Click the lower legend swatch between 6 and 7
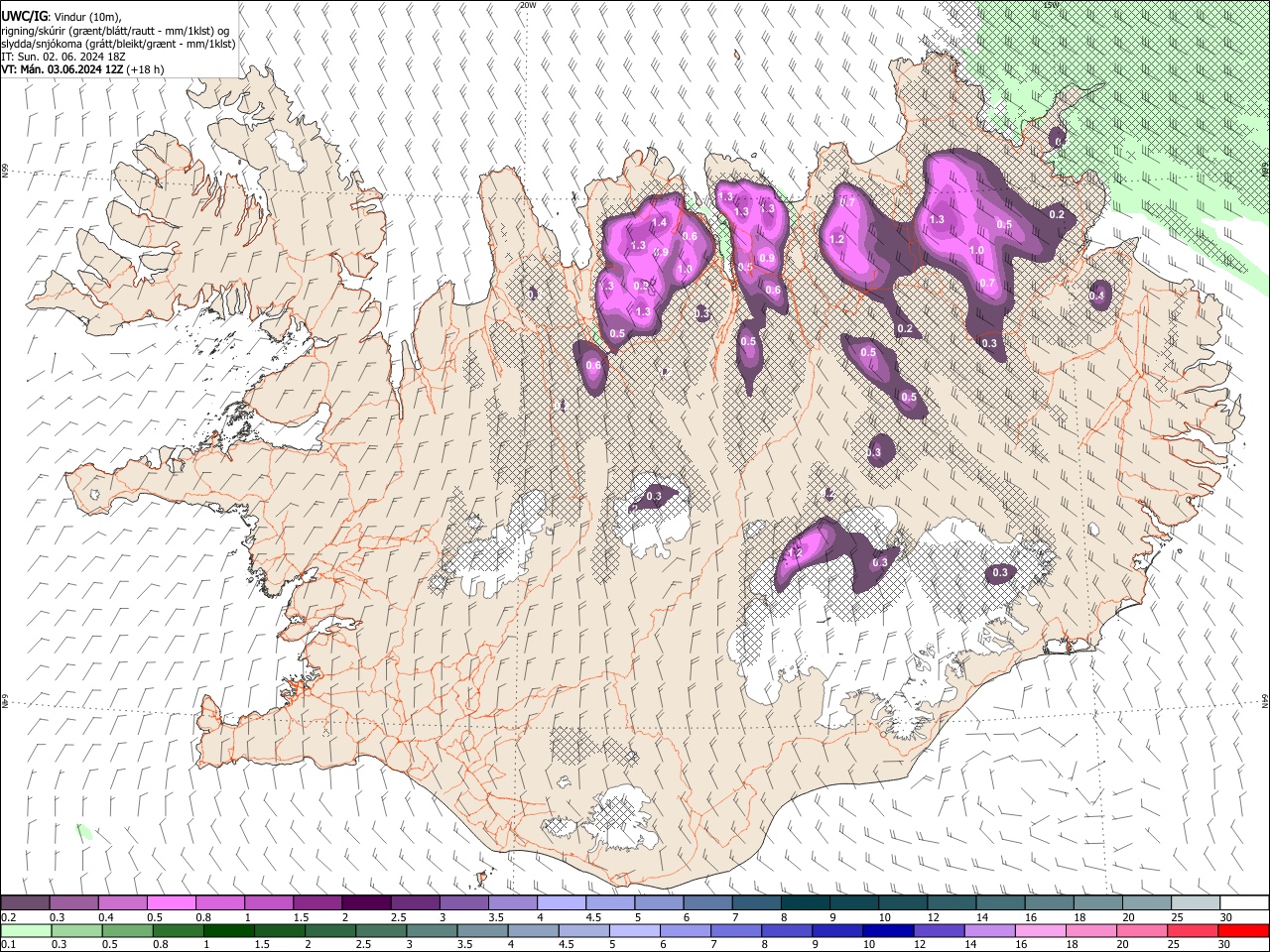Image resolution: width=1270 pixels, height=952 pixels. coord(685,931)
